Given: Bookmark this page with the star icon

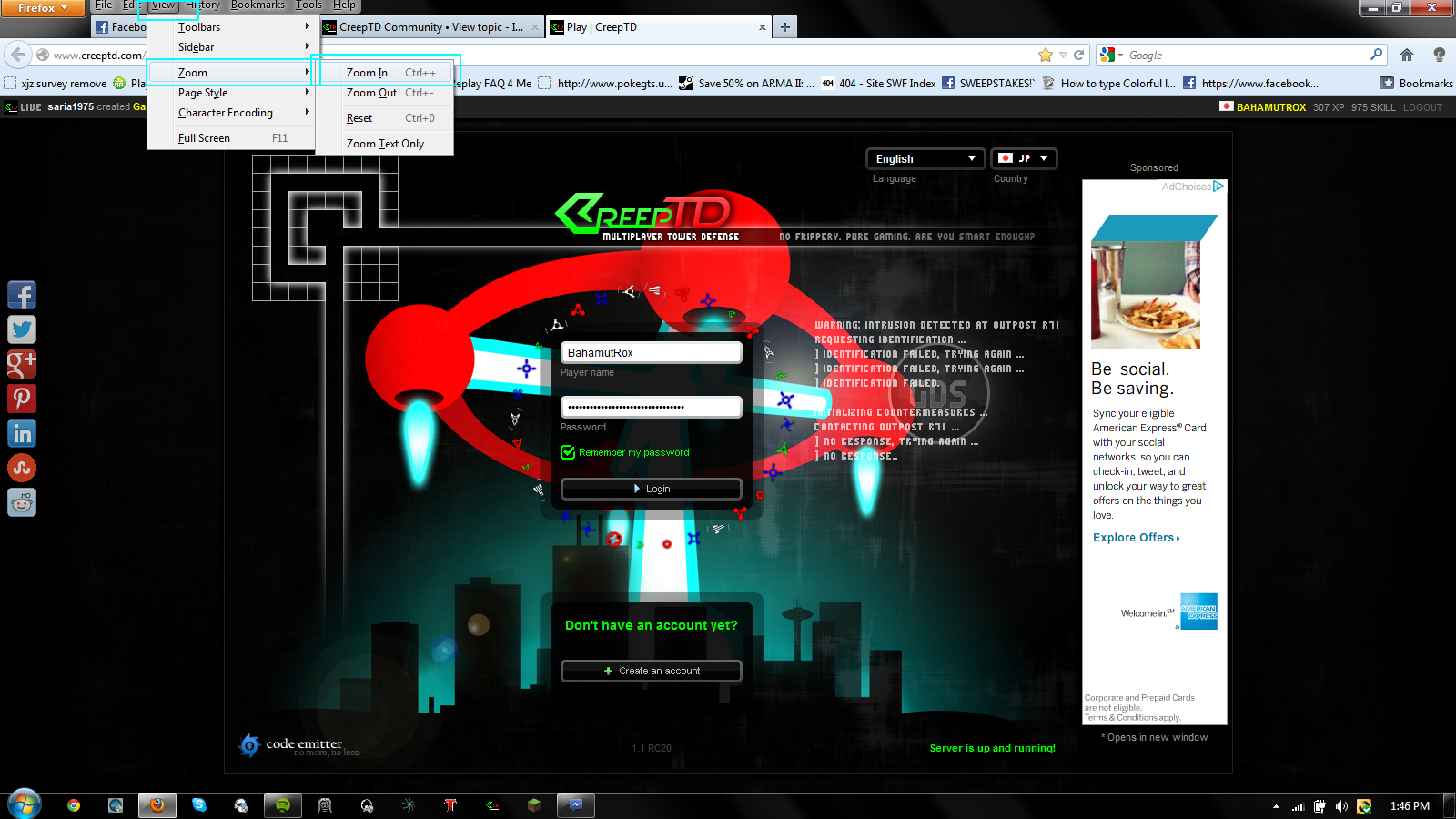Looking at the screenshot, I should point(1046,55).
